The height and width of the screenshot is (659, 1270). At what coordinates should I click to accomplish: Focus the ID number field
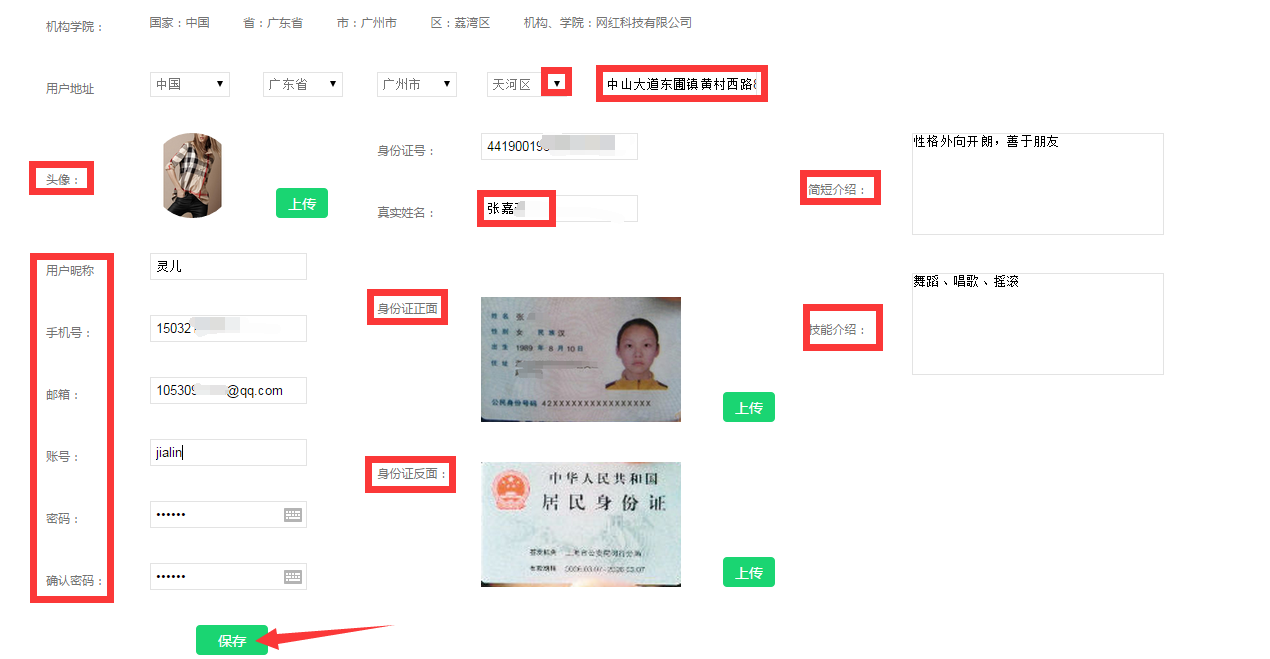[559, 146]
